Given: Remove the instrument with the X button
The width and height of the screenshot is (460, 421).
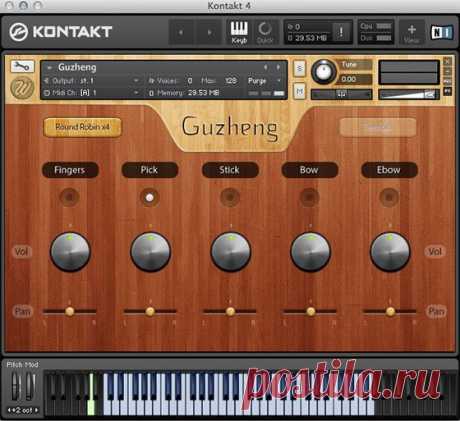Looking at the screenshot, I should 447,61.
